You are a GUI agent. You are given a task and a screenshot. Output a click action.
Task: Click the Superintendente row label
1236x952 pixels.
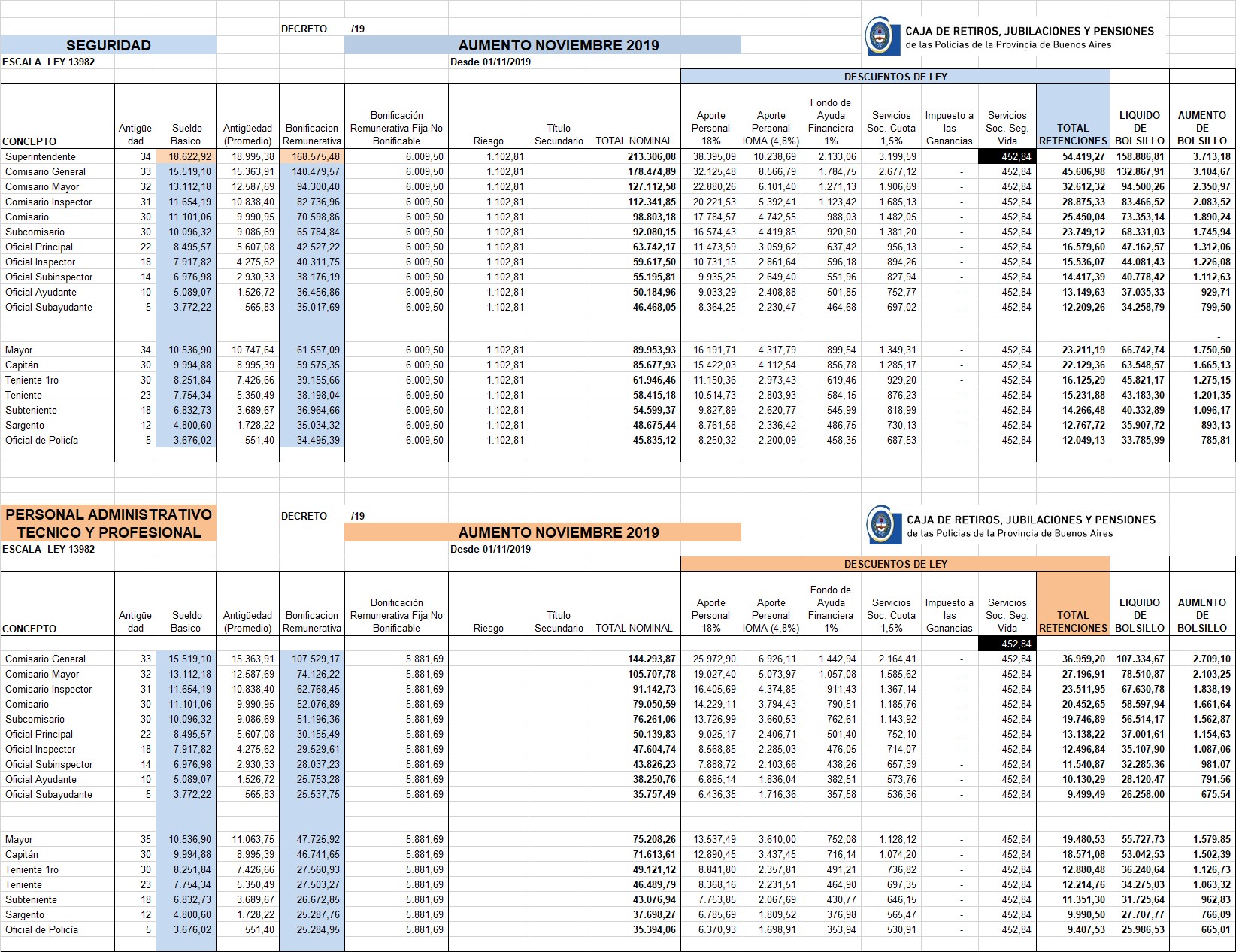click(x=41, y=156)
